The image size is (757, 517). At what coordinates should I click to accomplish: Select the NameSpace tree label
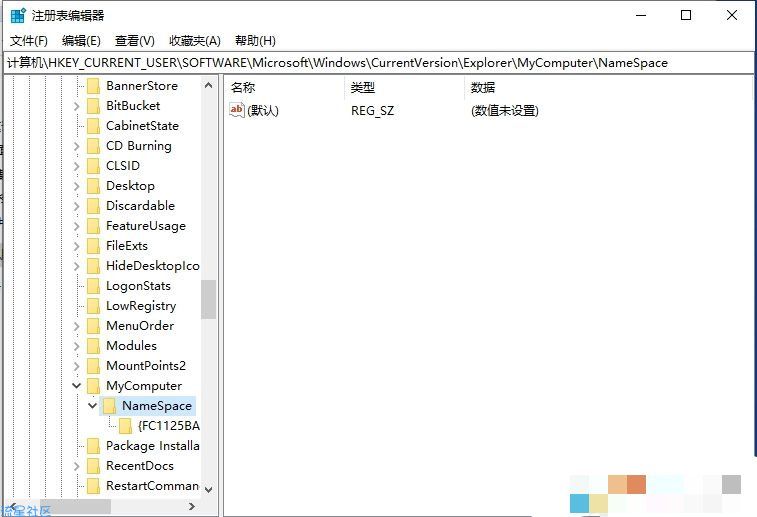157,406
